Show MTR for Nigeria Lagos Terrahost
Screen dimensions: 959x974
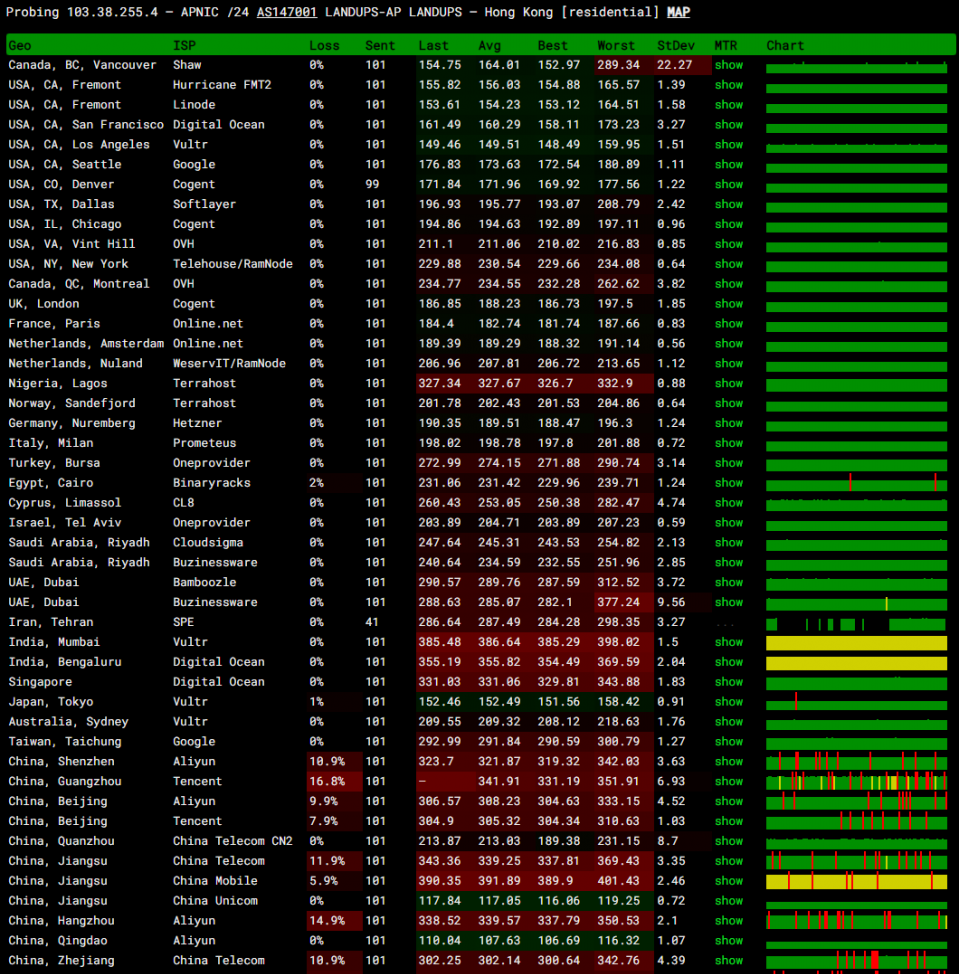tap(728, 384)
